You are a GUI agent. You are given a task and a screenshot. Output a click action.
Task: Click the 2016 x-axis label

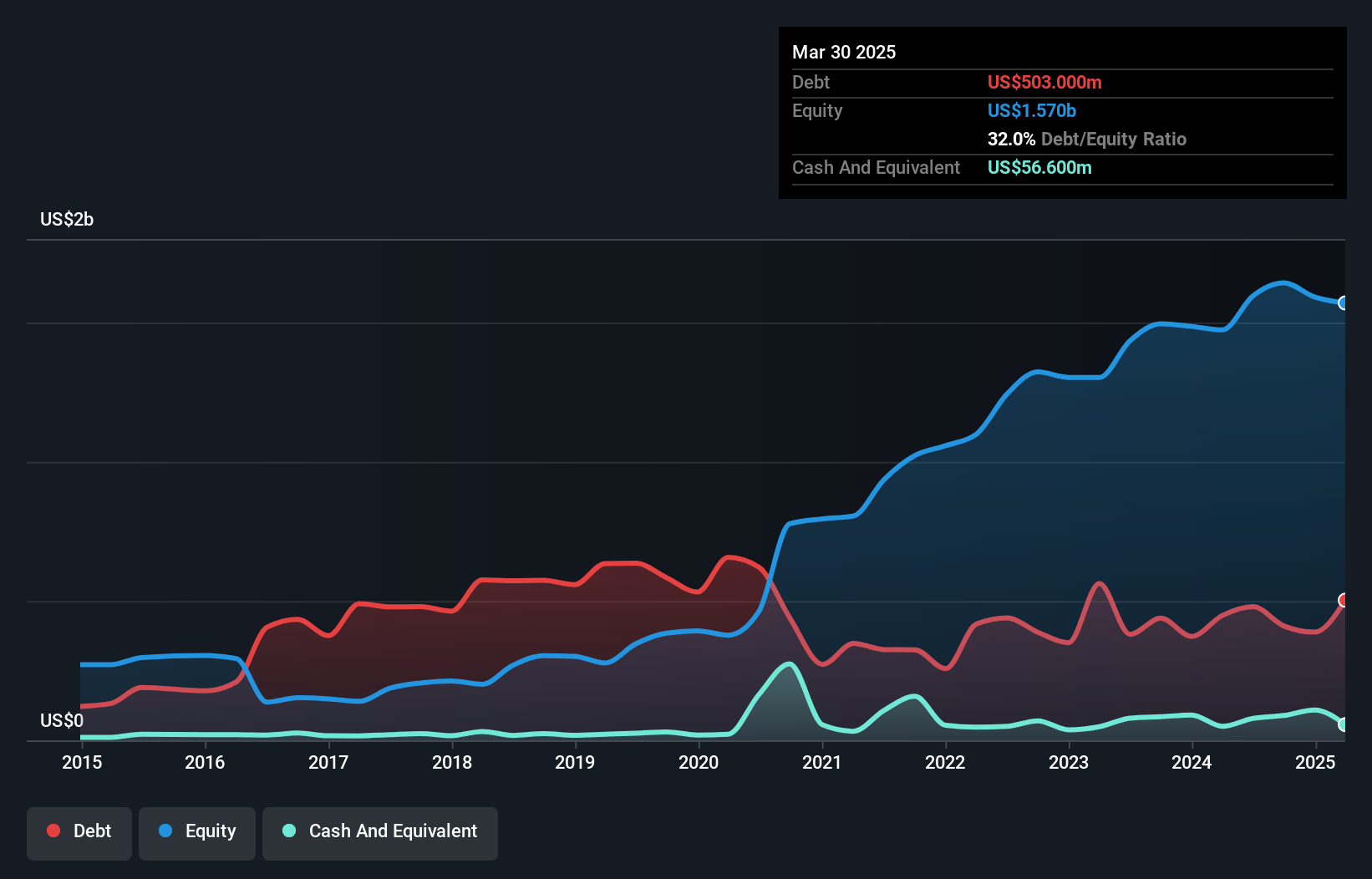point(205,762)
